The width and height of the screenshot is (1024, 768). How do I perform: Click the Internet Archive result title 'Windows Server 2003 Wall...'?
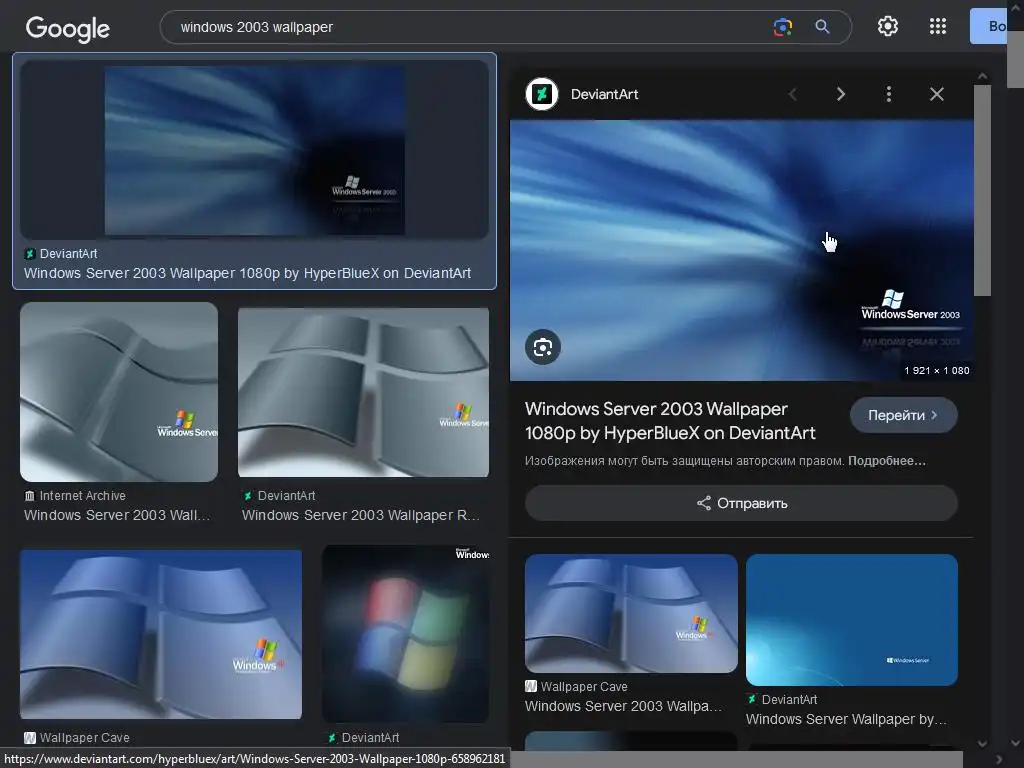[x=117, y=515]
